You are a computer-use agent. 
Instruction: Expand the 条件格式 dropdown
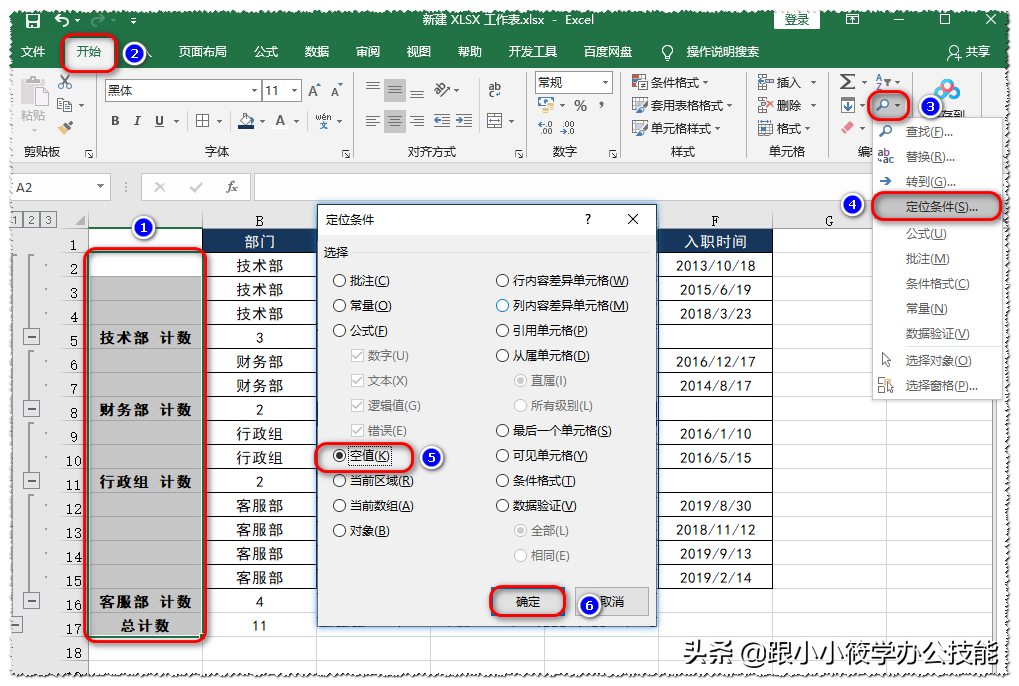(670, 83)
